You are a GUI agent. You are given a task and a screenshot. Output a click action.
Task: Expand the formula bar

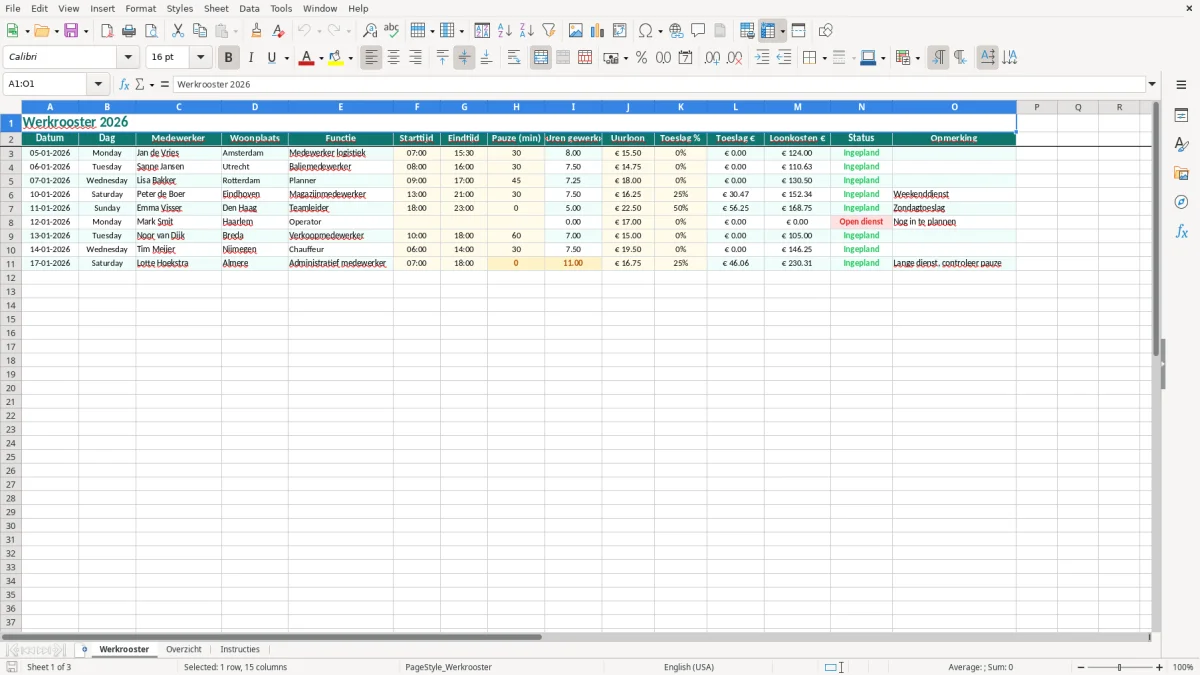[x=1152, y=84]
